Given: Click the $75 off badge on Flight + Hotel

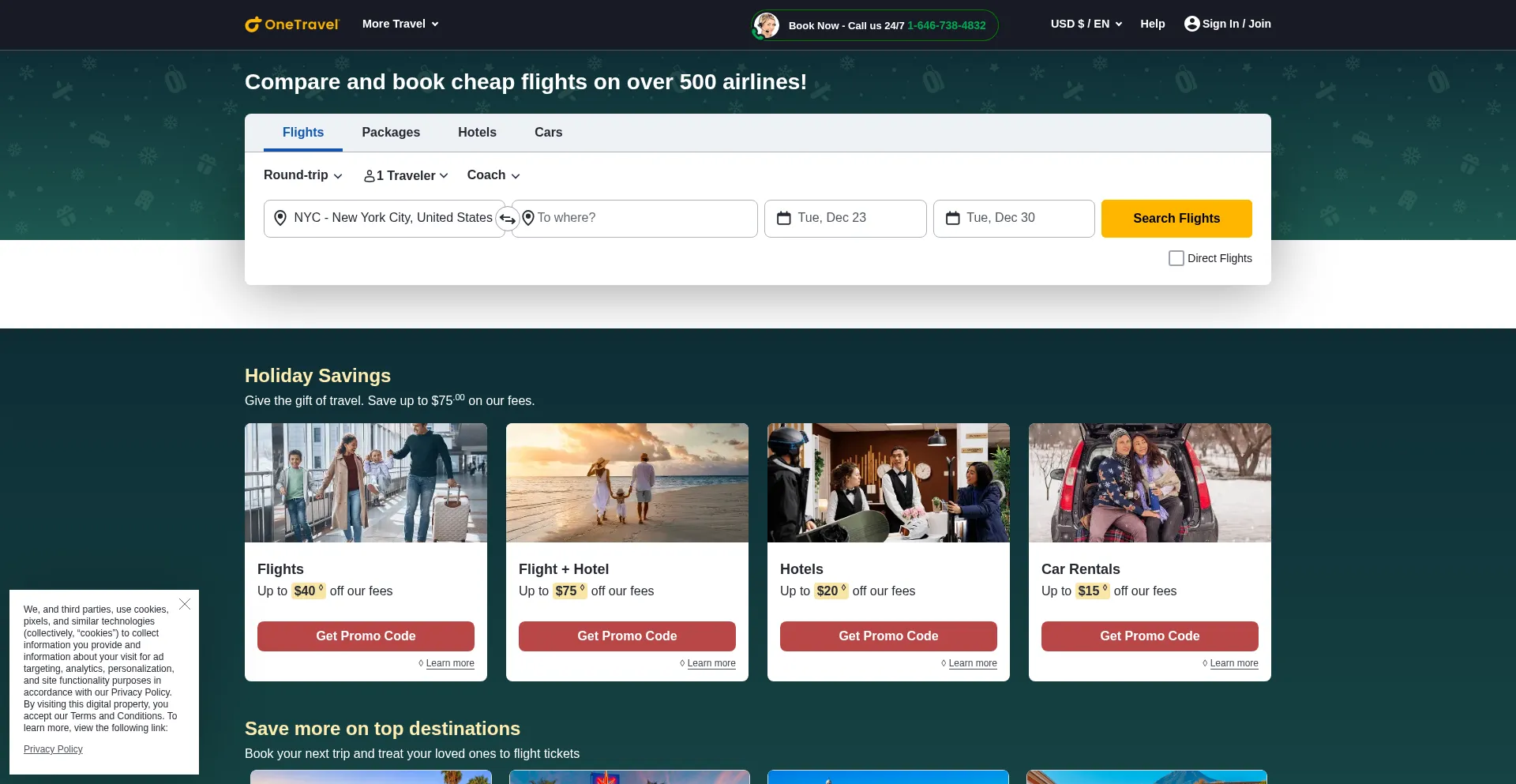Looking at the screenshot, I should [x=570, y=591].
